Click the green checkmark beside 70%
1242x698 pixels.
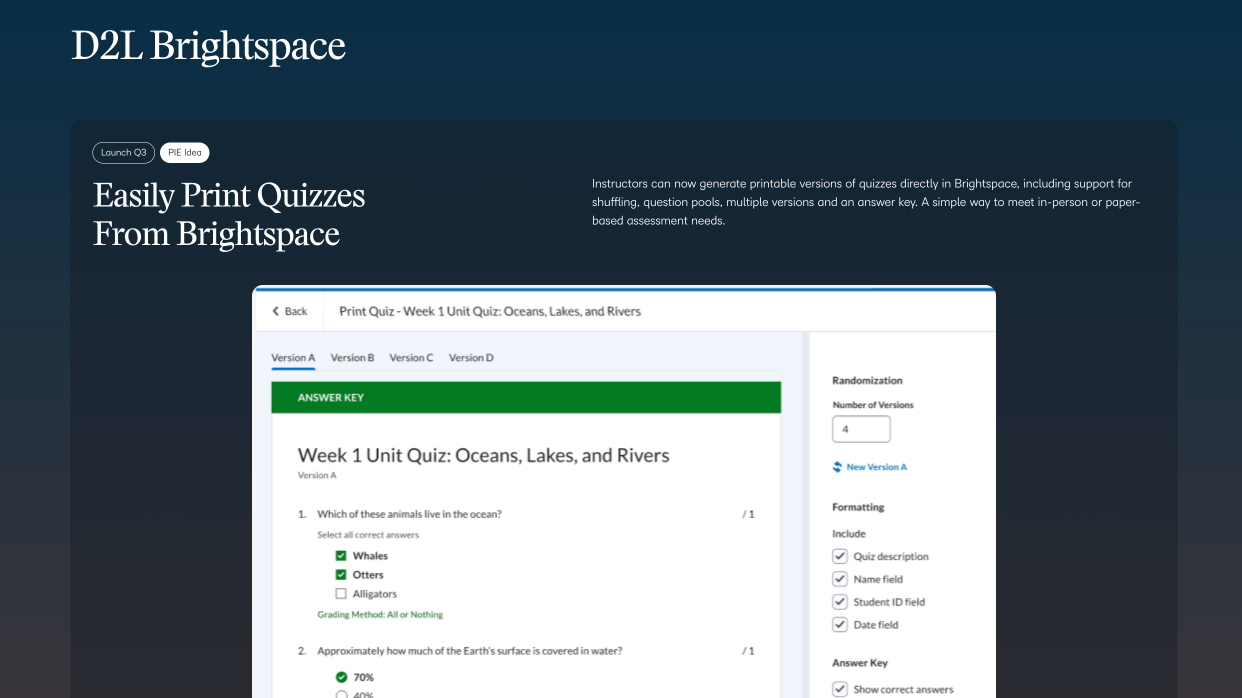(341, 677)
